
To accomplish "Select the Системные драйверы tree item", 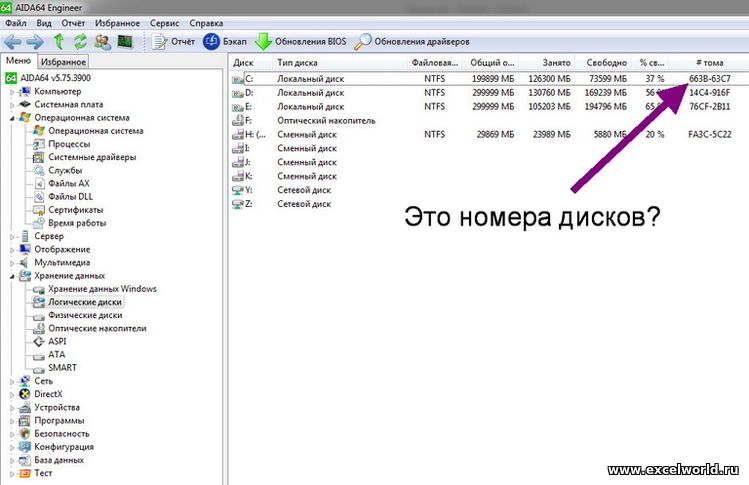I will pos(92,157).
